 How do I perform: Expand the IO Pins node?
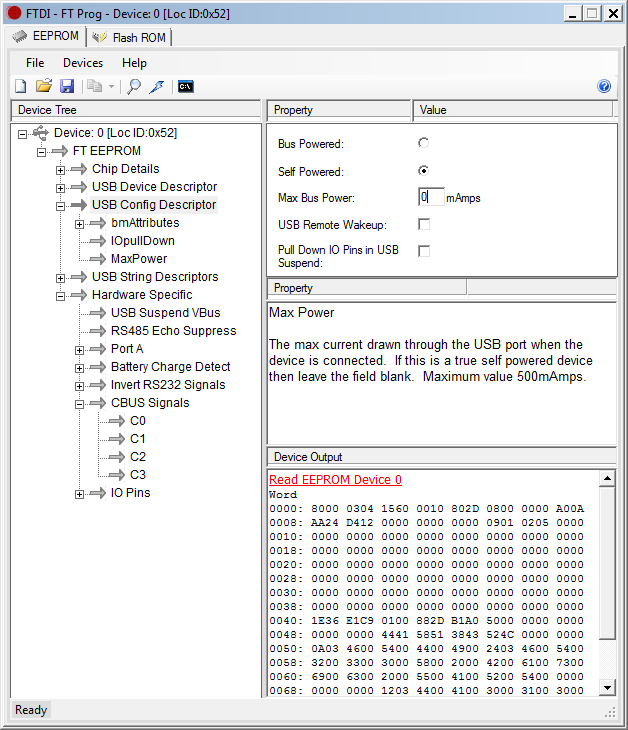(x=80, y=494)
